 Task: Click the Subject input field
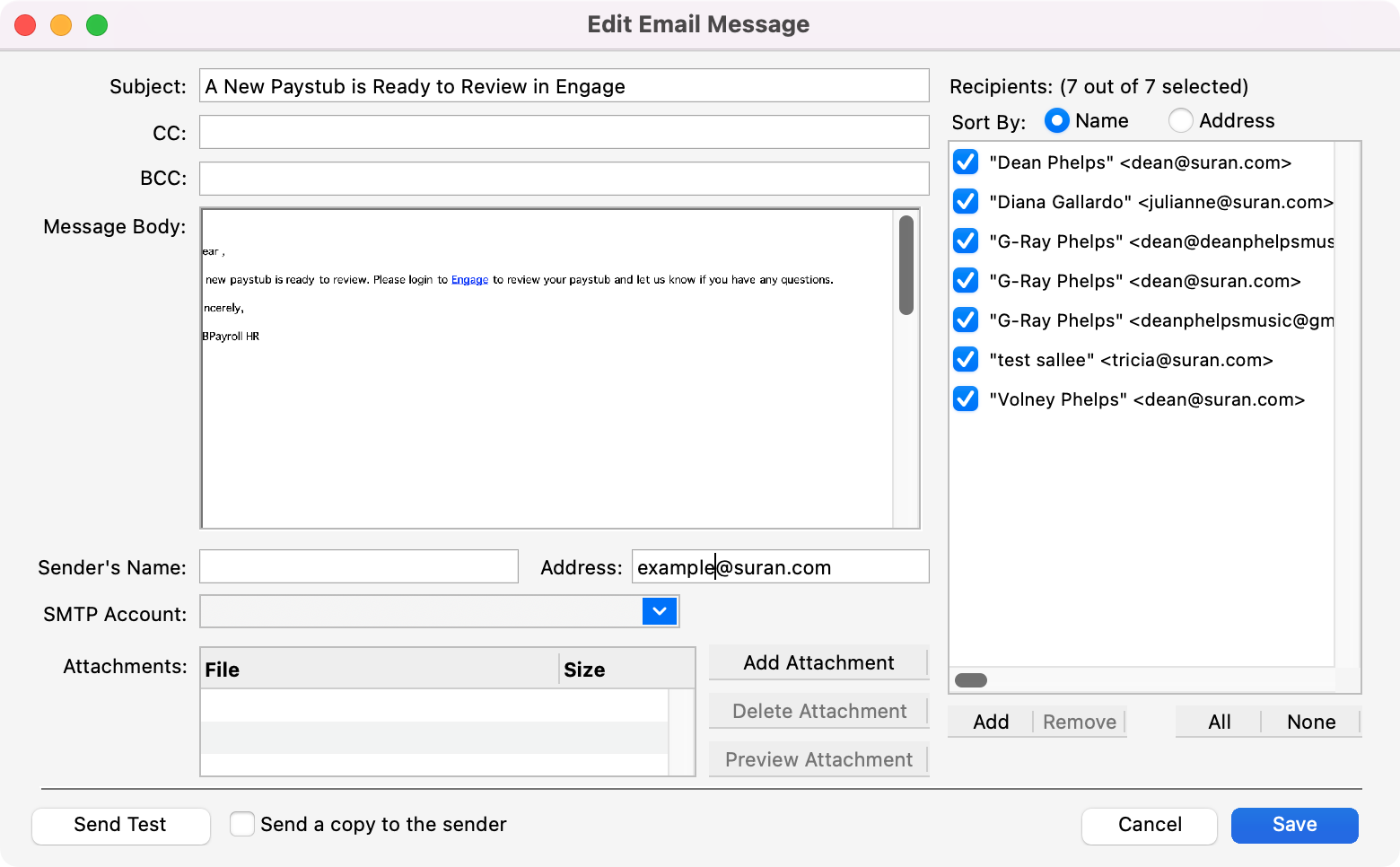pyautogui.click(x=564, y=86)
